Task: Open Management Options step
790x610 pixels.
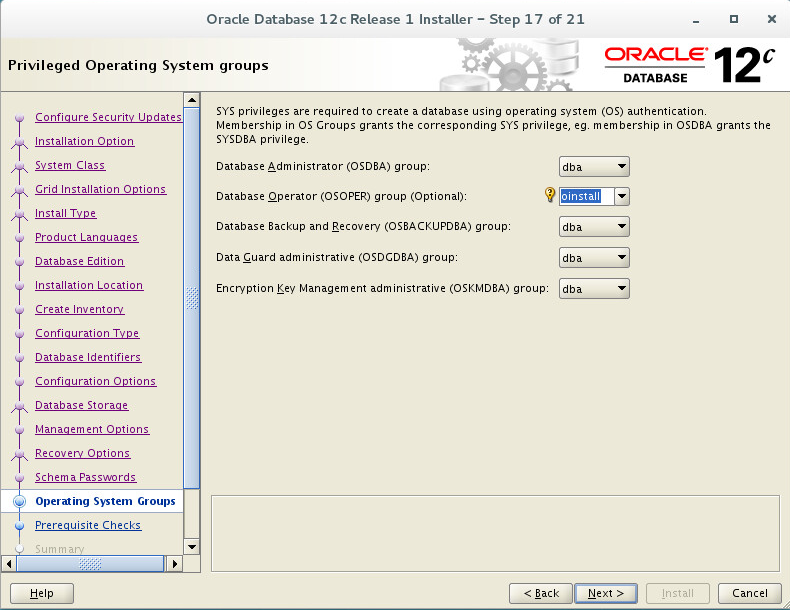Action: click(92, 429)
